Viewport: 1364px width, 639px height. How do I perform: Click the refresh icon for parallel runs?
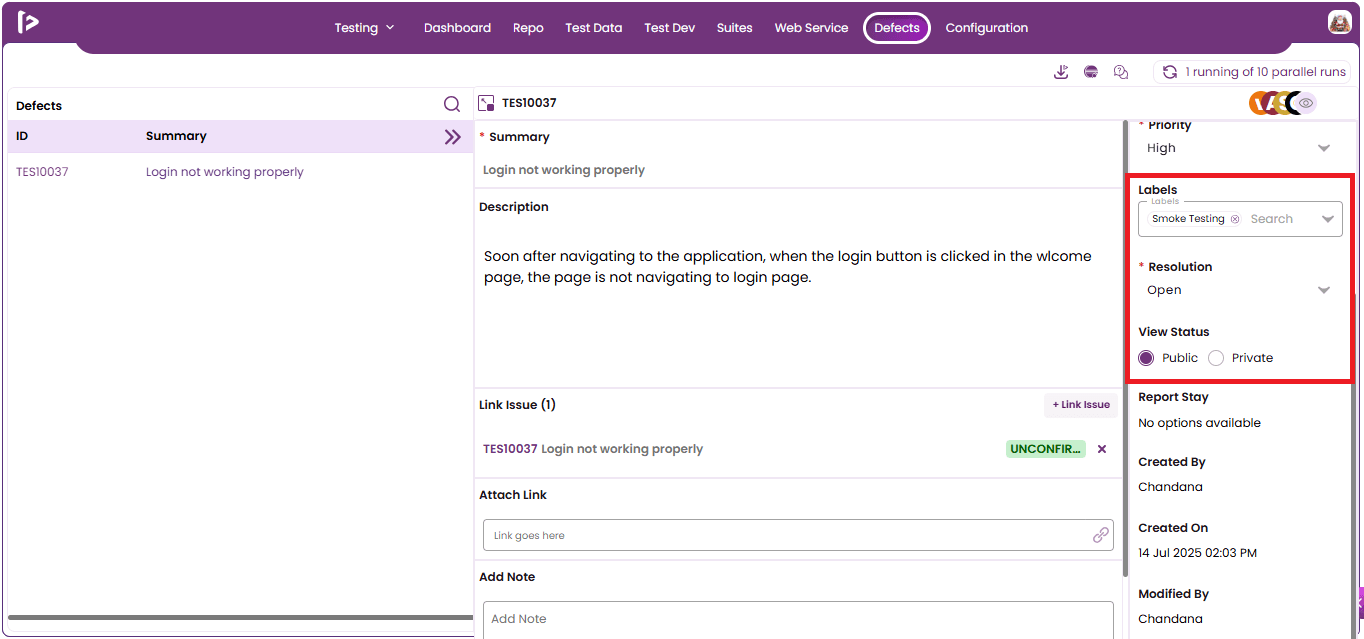[1169, 72]
